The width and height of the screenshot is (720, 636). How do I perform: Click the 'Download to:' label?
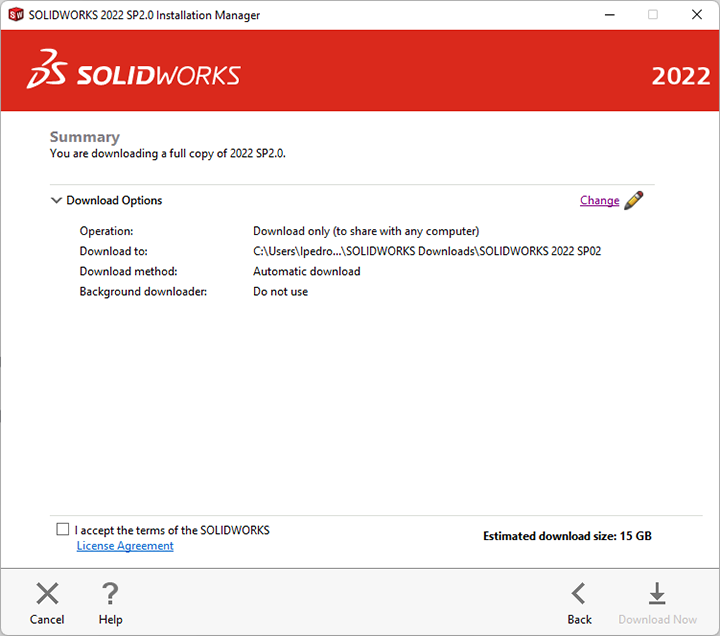point(113,251)
